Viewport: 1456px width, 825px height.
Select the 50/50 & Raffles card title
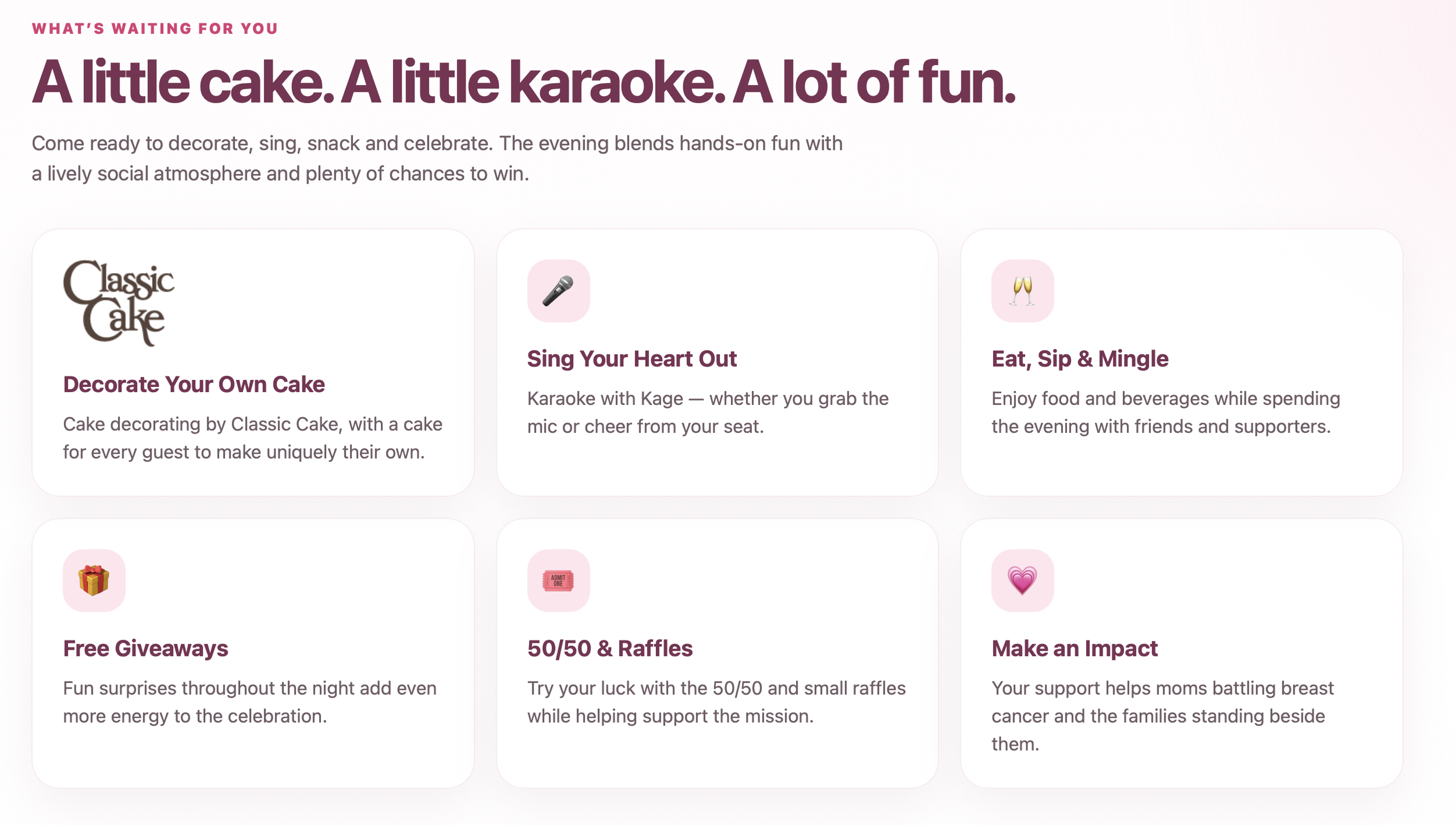click(610, 648)
